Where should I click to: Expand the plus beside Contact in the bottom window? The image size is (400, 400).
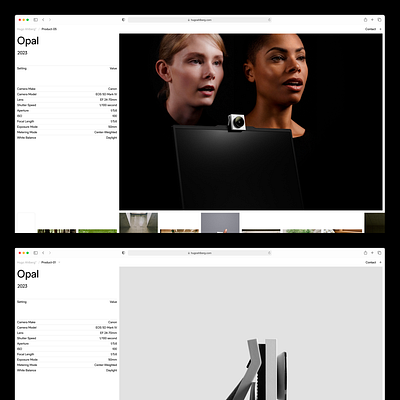pos(380,263)
